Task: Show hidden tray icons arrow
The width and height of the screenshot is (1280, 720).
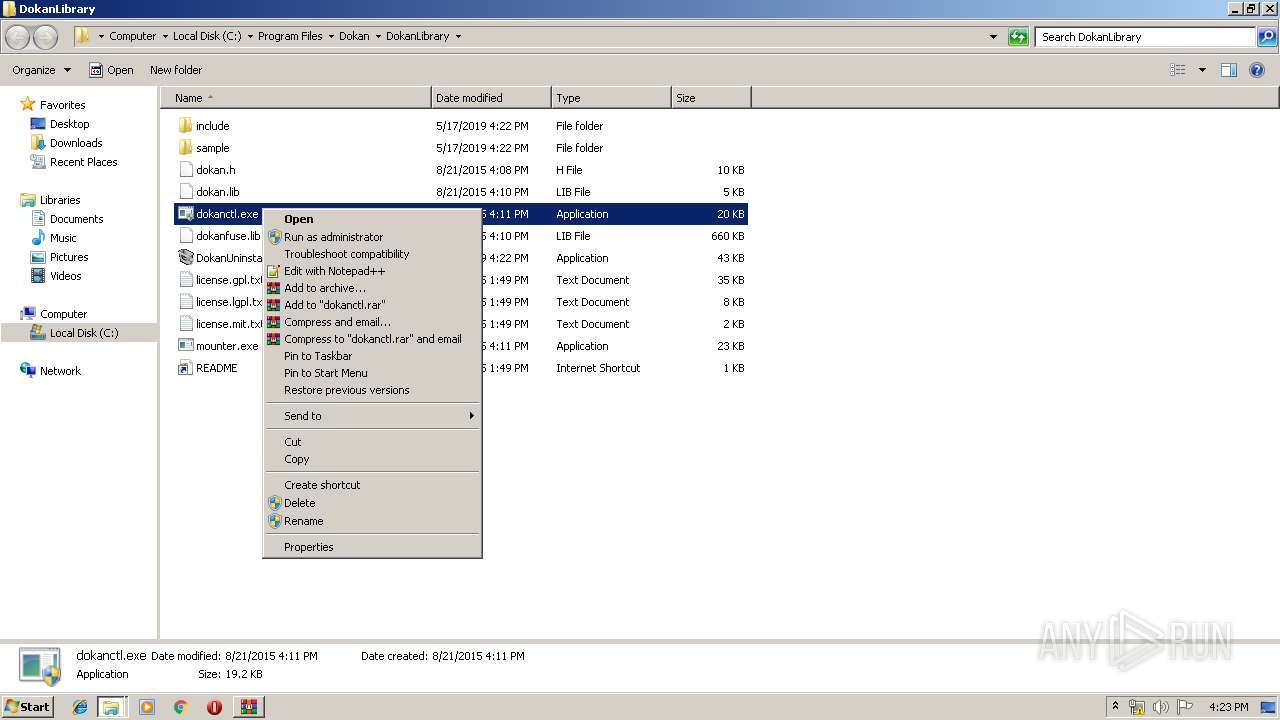Action: (1115, 707)
